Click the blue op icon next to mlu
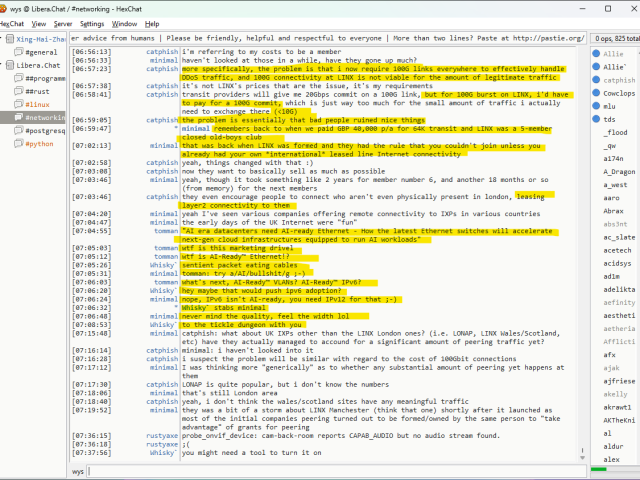The image size is (640, 480). (597, 106)
